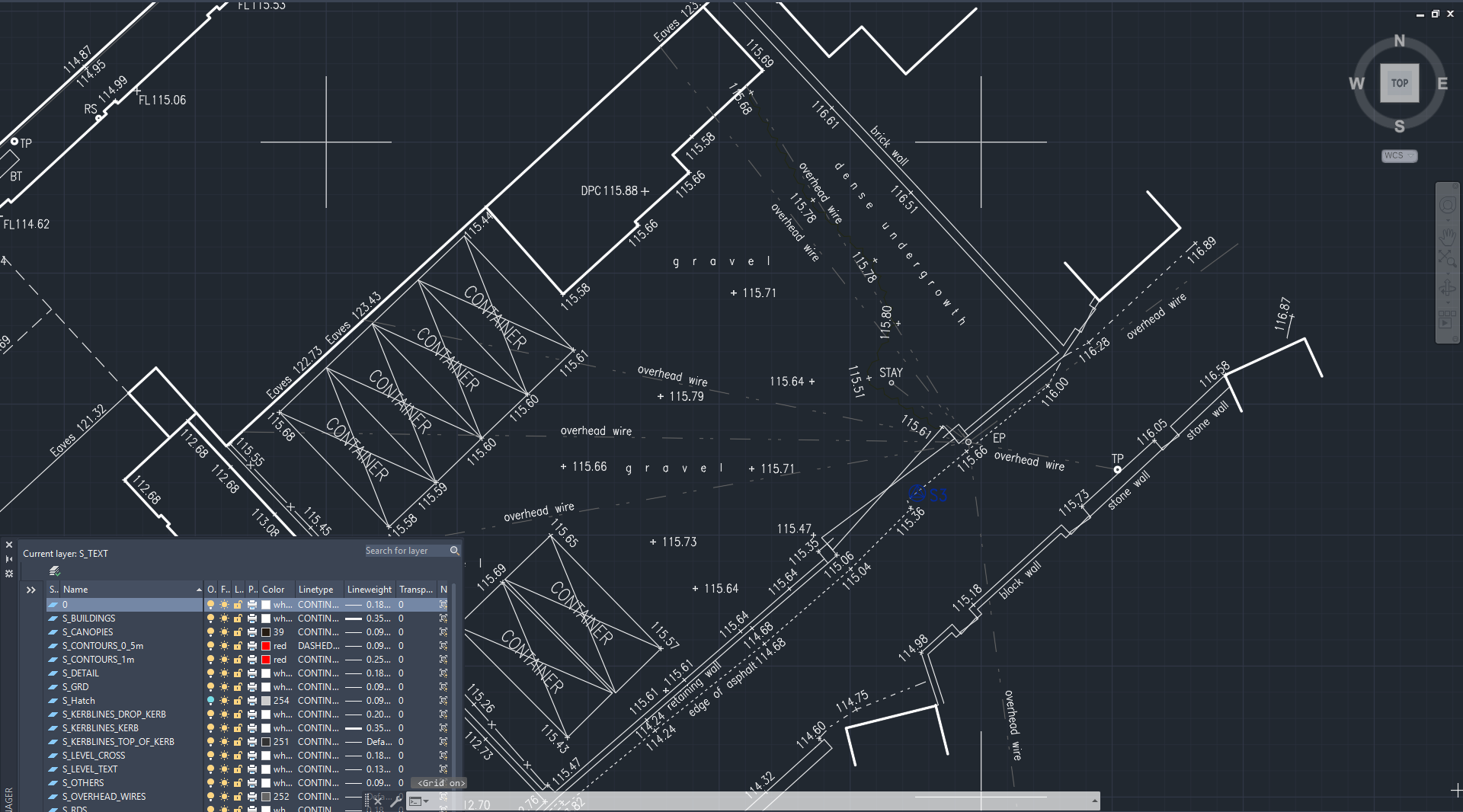Image resolution: width=1463 pixels, height=812 pixels.
Task: Activate the Pan hand tool
Action: 1447,235
